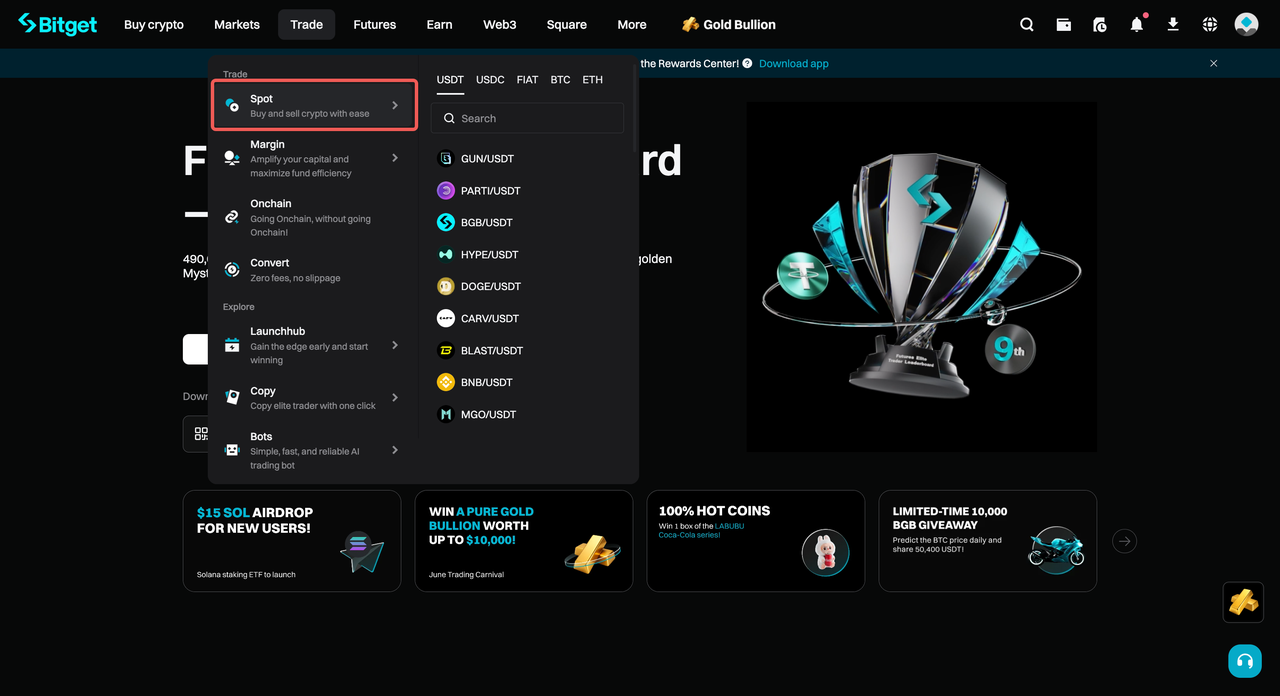
Task: Click the Bitget logo
Action: [x=58, y=24]
